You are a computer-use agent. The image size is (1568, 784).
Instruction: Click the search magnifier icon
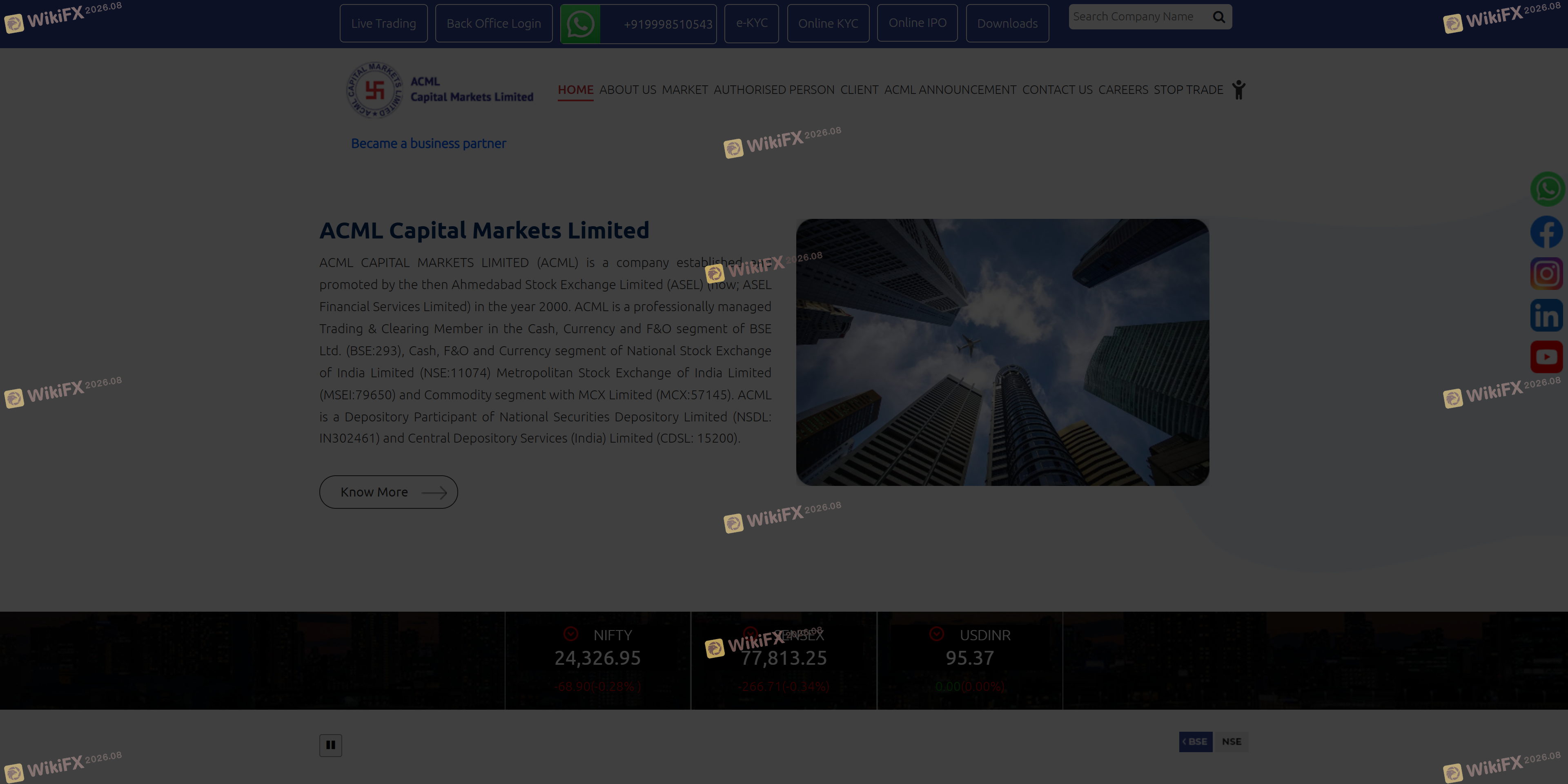[x=1218, y=17]
